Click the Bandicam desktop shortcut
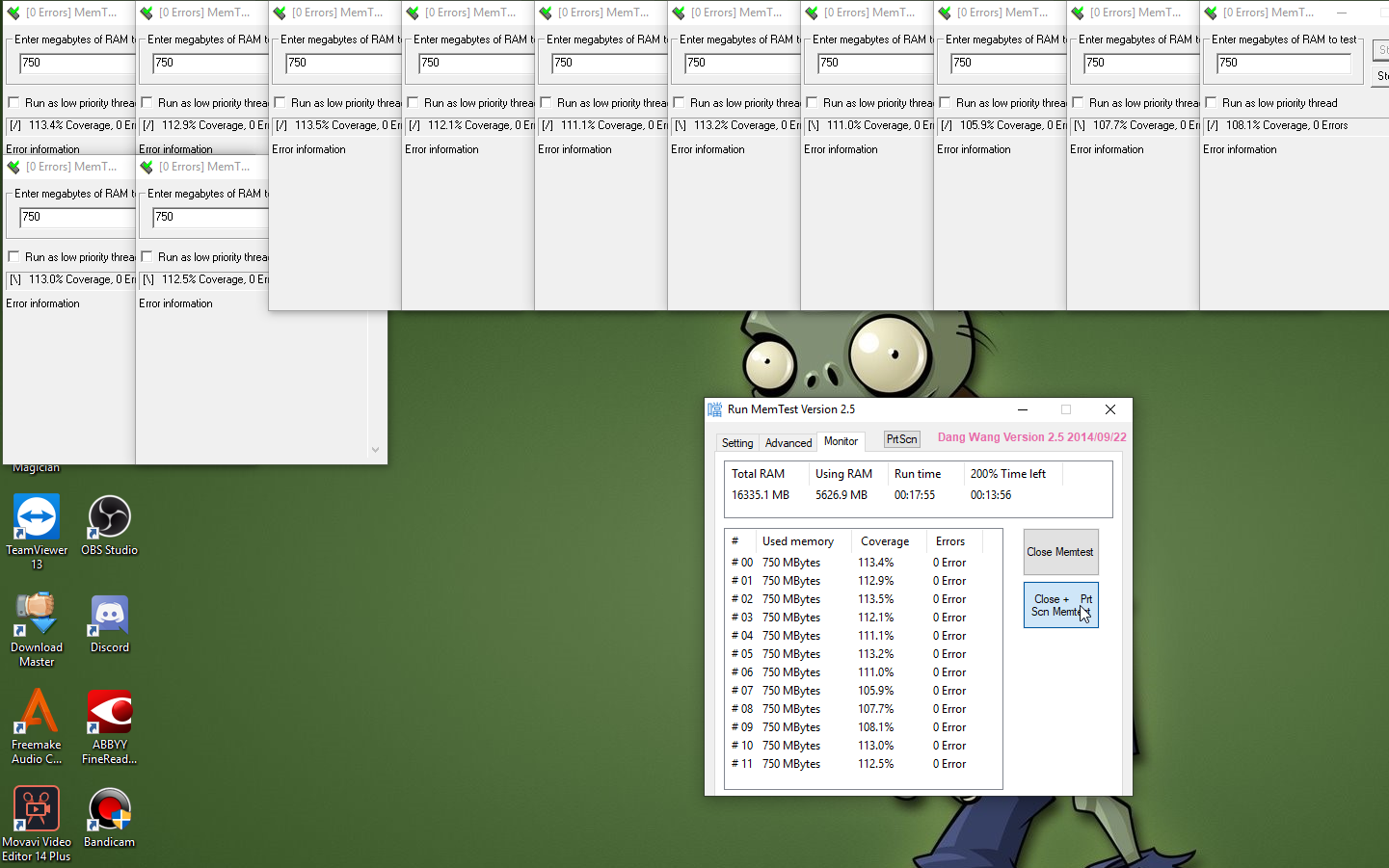This screenshot has height=868, width=1389. pyautogui.click(x=109, y=817)
